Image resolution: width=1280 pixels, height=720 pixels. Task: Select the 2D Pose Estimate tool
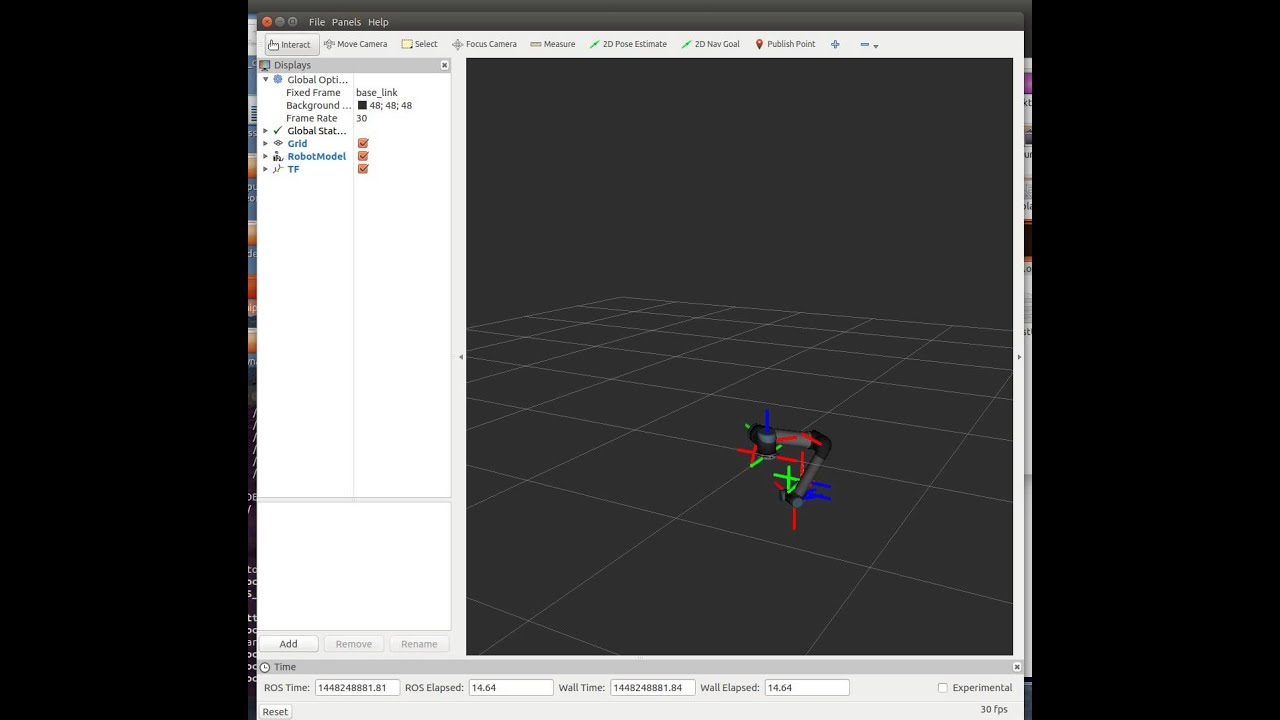tap(628, 44)
